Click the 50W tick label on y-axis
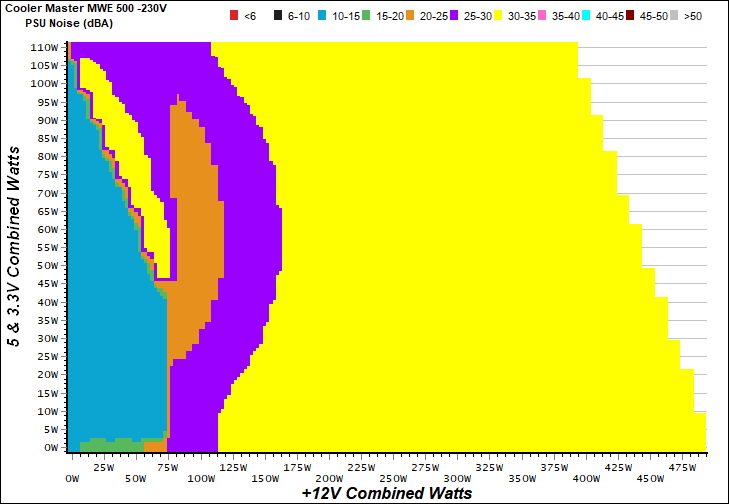Viewport: 729px width, 504px height. click(x=46, y=265)
